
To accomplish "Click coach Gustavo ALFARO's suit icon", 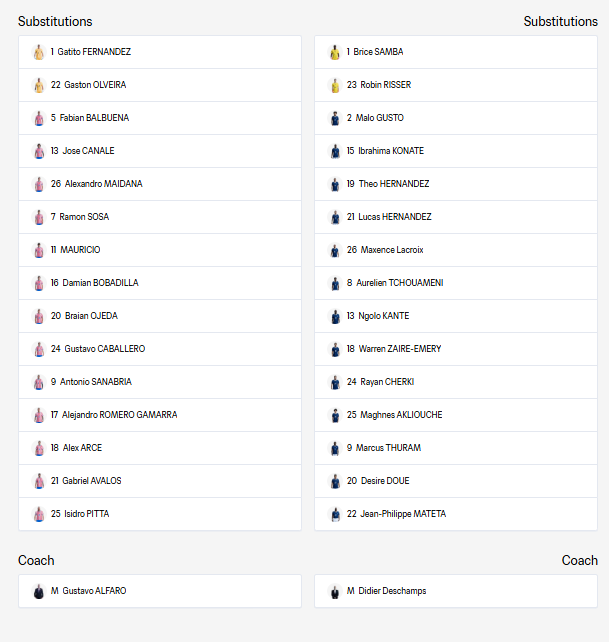I will 39,591.
